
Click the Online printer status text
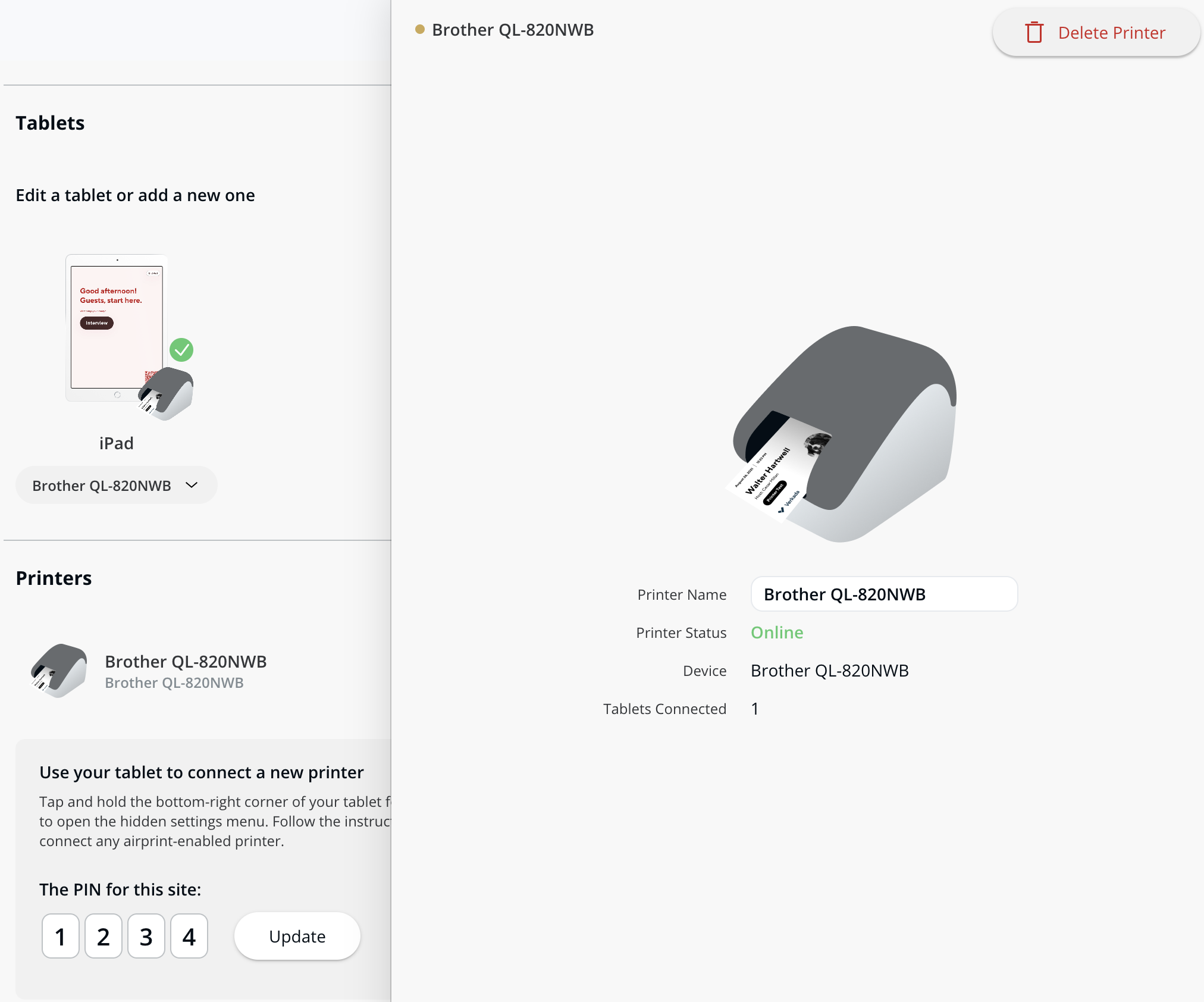[x=777, y=632]
